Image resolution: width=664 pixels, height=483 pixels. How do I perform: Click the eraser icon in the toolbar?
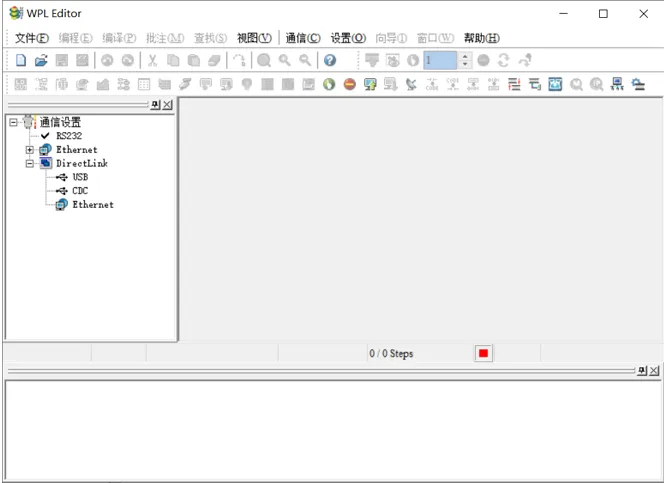tap(214, 61)
